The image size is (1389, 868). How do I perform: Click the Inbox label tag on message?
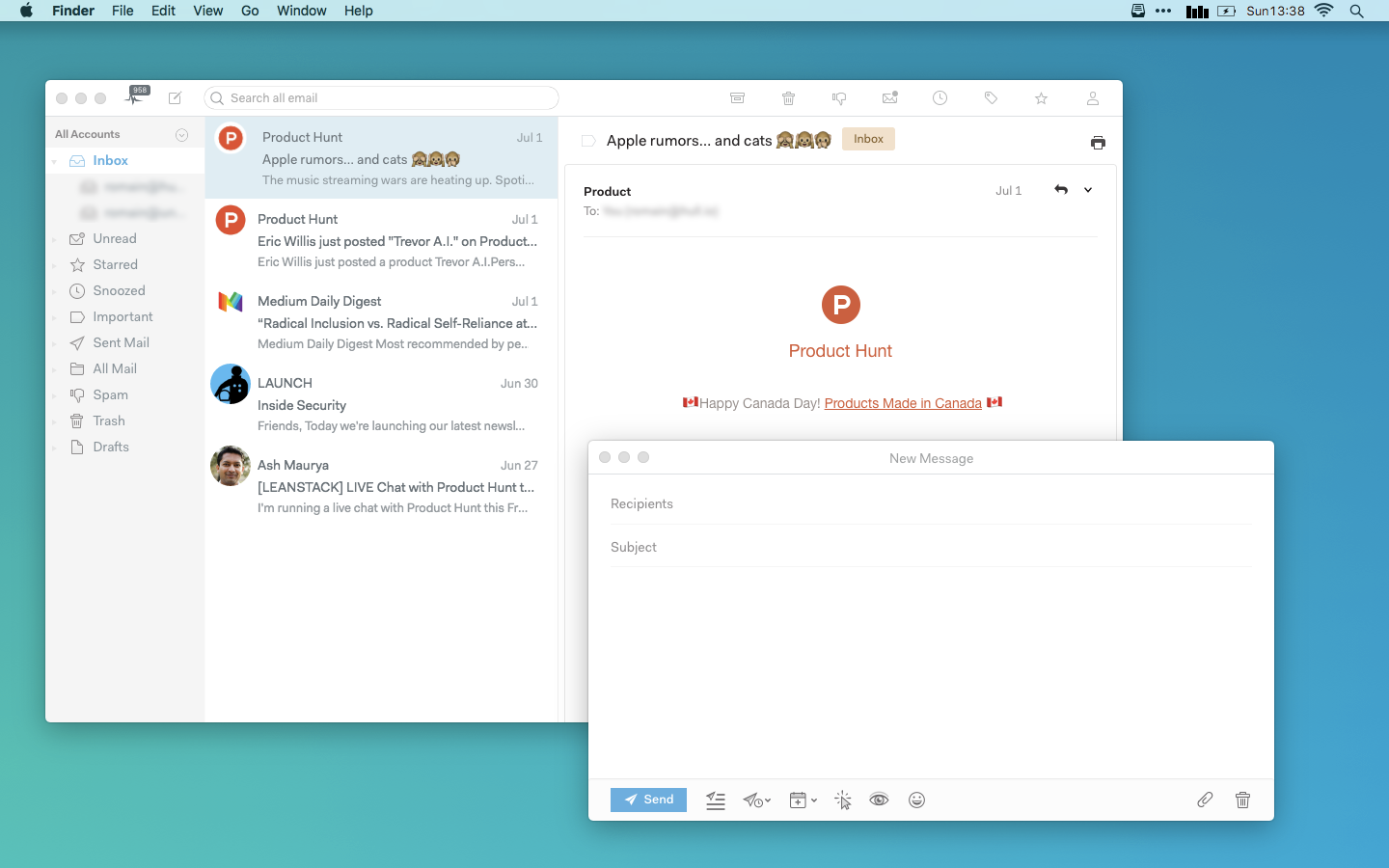[x=868, y=139]
